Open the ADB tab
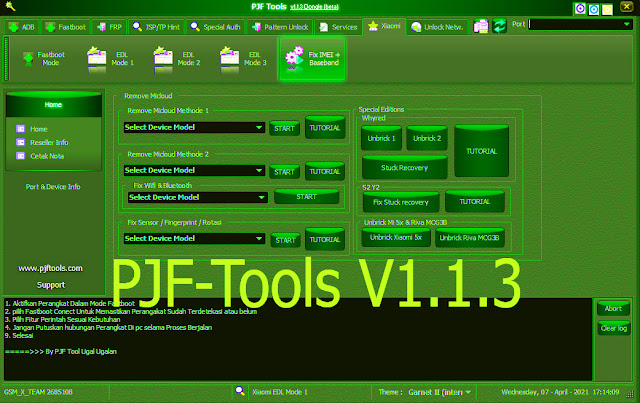640x403 pixels. (x=22, y=27)
